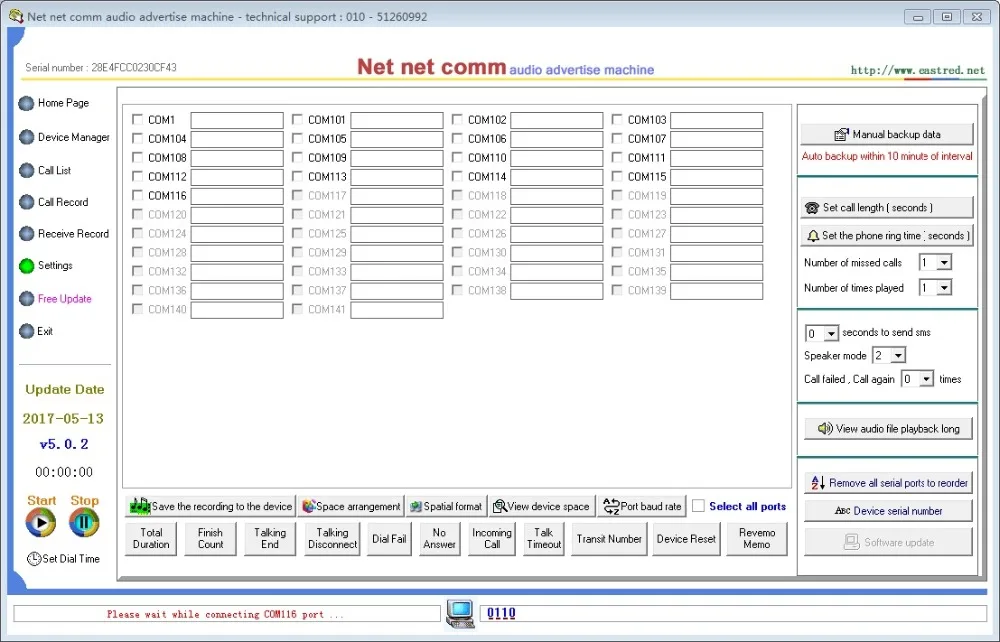Click the computer icon in status bar
The width and height of the screenshot is (1000, 642).
(x=460, y=614)
